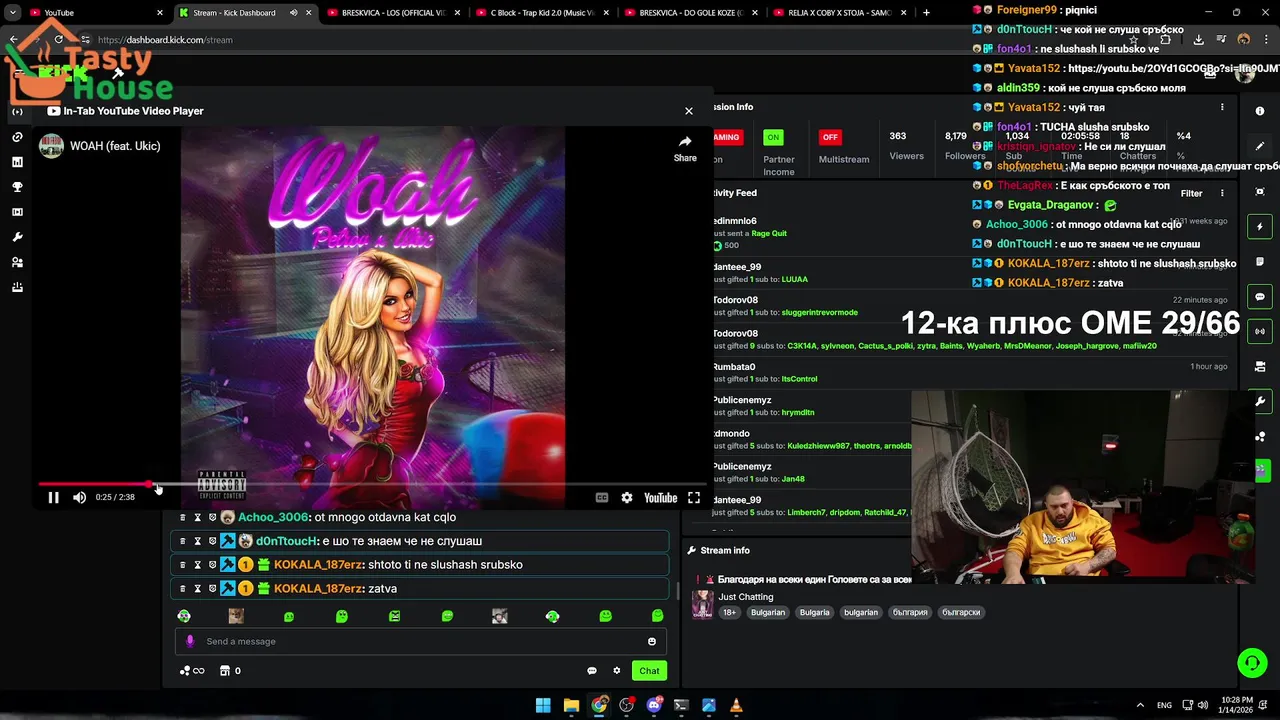Toggle the Partner Income ON switch

pyautogui.click(x=773, y=137)
